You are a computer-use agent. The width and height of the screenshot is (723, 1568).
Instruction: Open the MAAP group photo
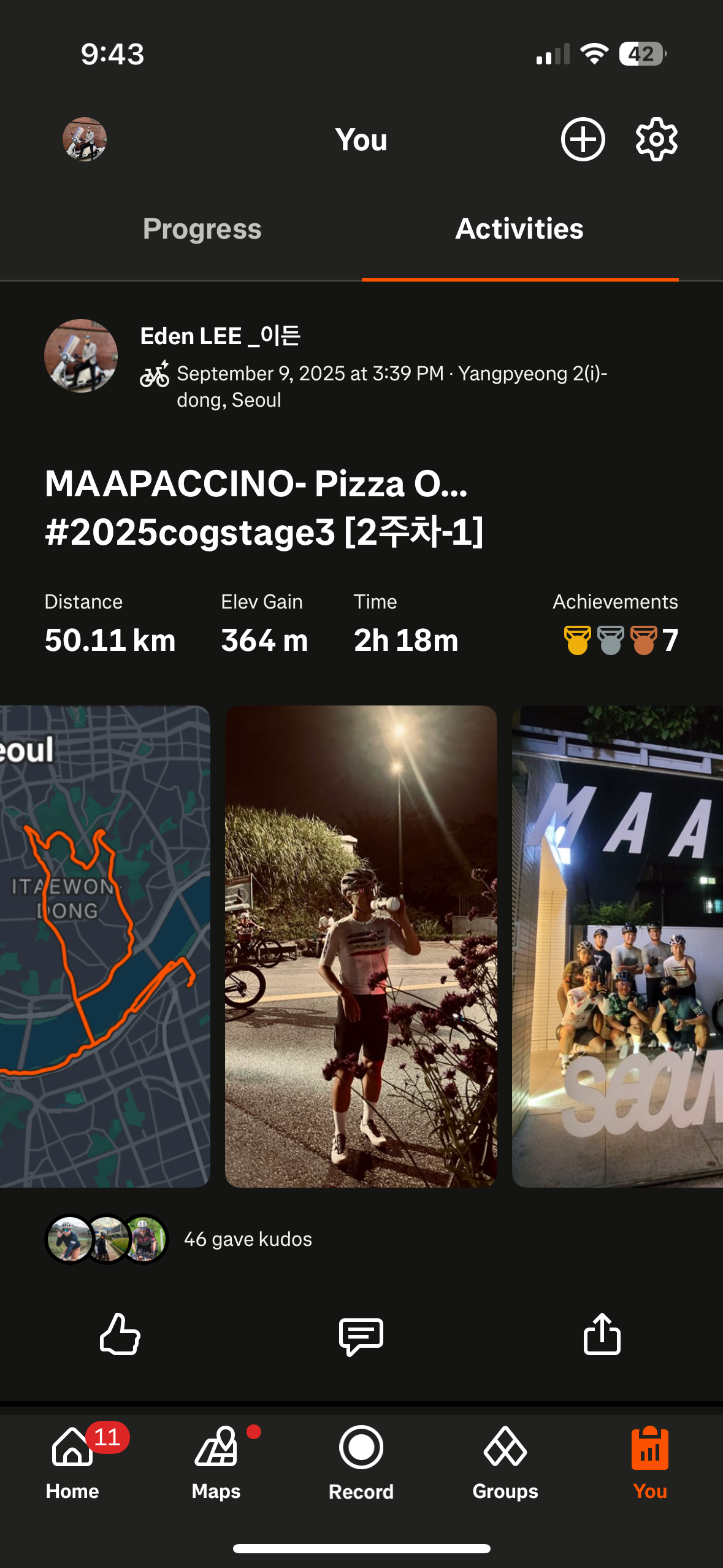(618, 946)
